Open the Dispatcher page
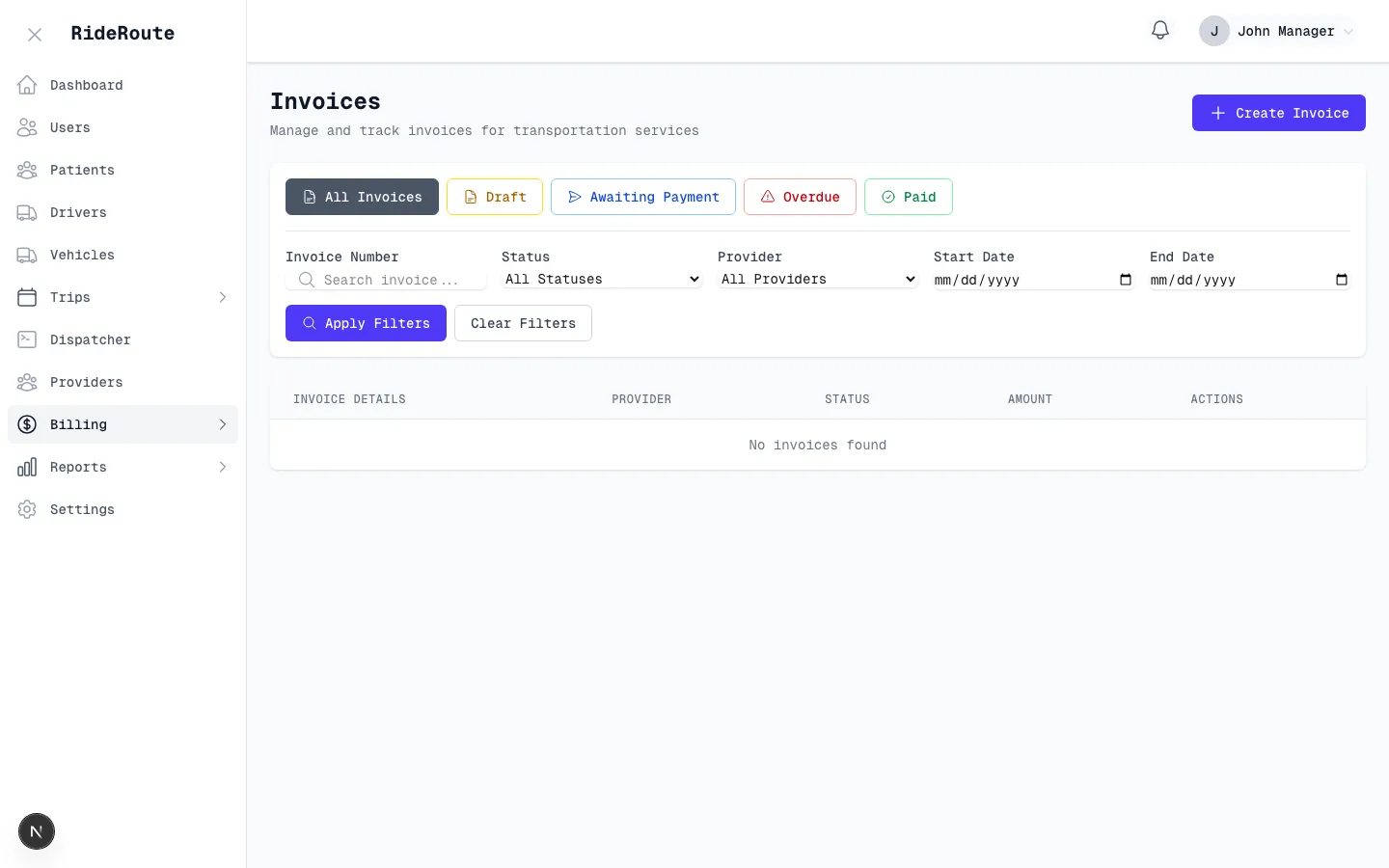This screenshot has height=868, width=1389. pyautogui.click(x=123, y=339)
